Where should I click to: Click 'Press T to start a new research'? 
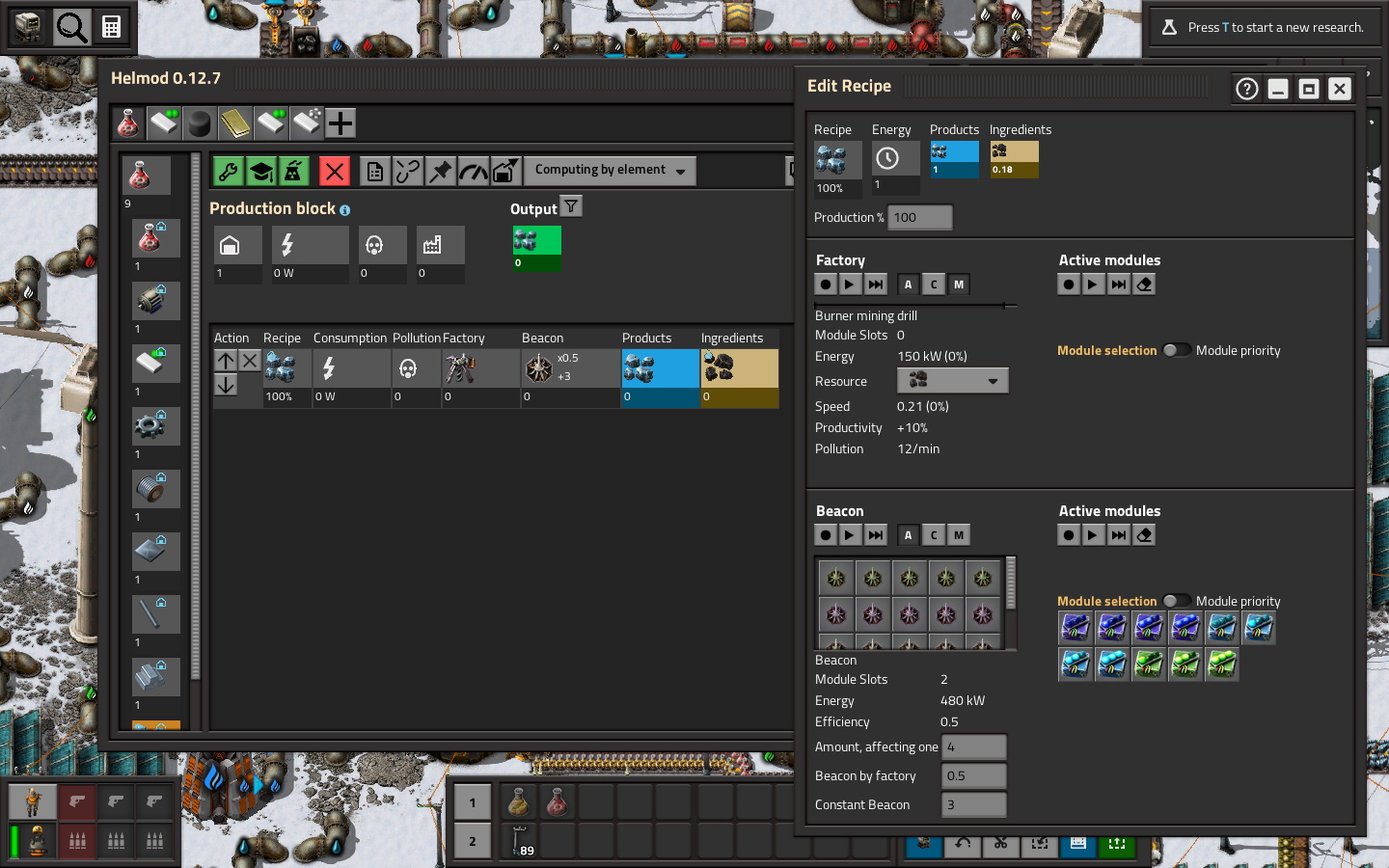[1266, 27]
